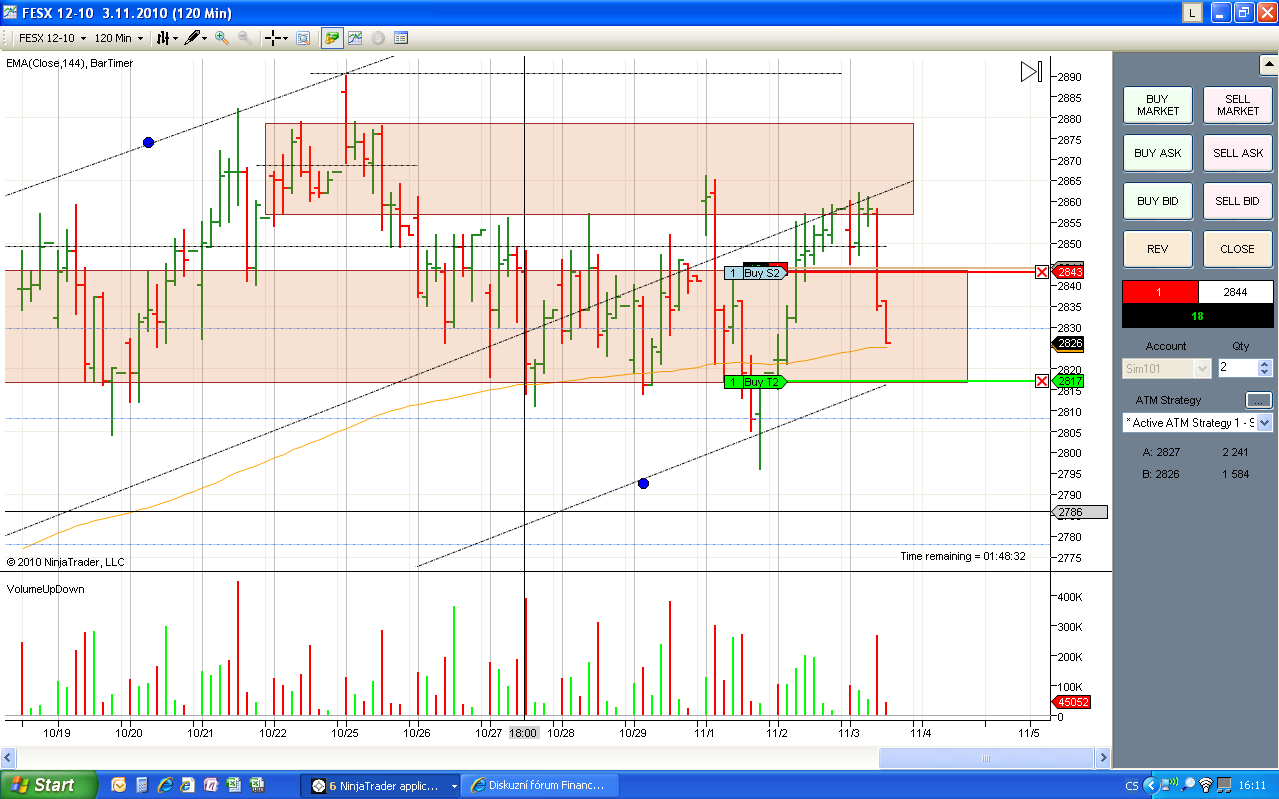
Task: Click the 2826 current price marker
Action: point(1070,344)
